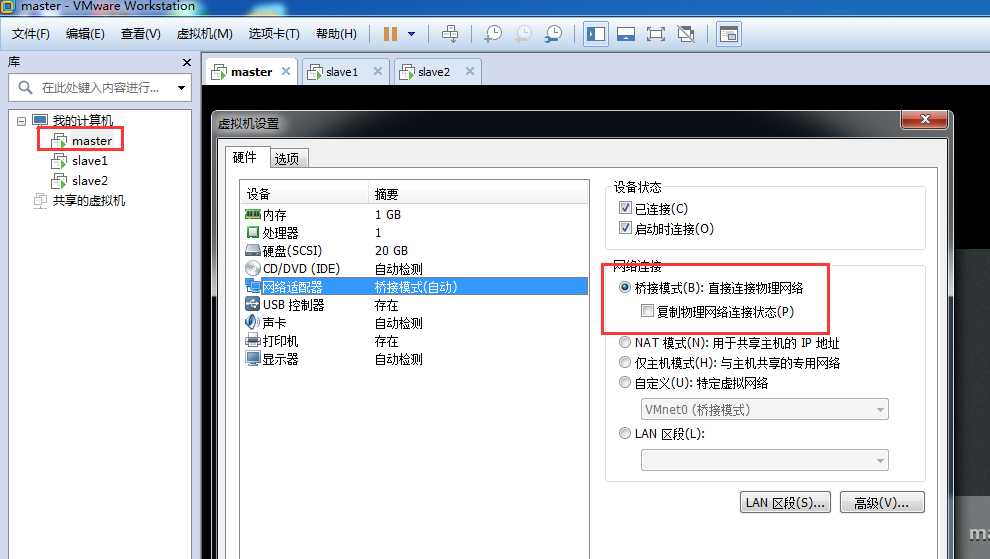Open the 编辑(E) menu
This screenshot has height=559, width=990.
pyautogui.click(x=85, y=33)
